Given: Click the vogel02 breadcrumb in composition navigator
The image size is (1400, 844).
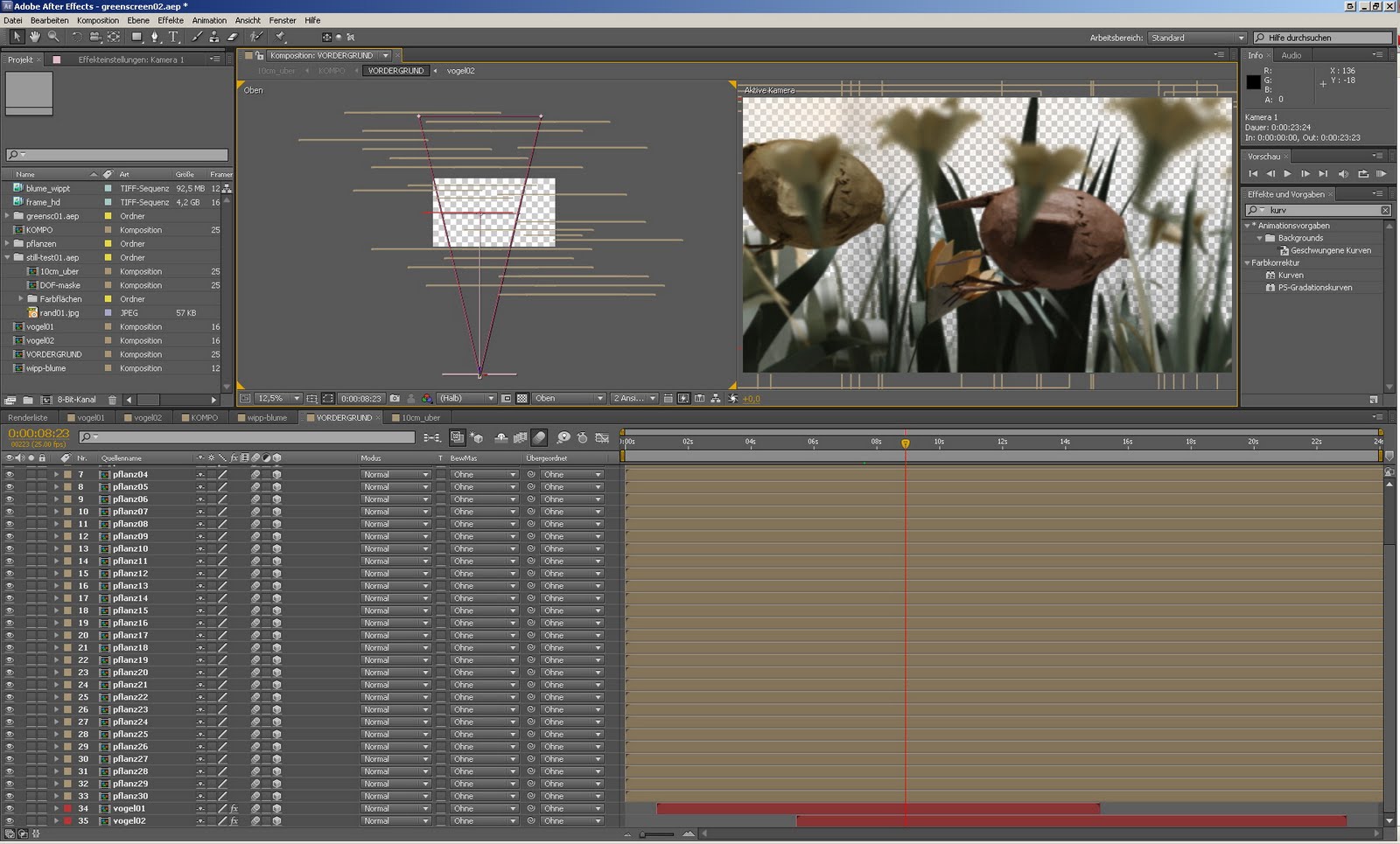Looking at the screenshot, I should pyautogui.click(x=460, y=71).
